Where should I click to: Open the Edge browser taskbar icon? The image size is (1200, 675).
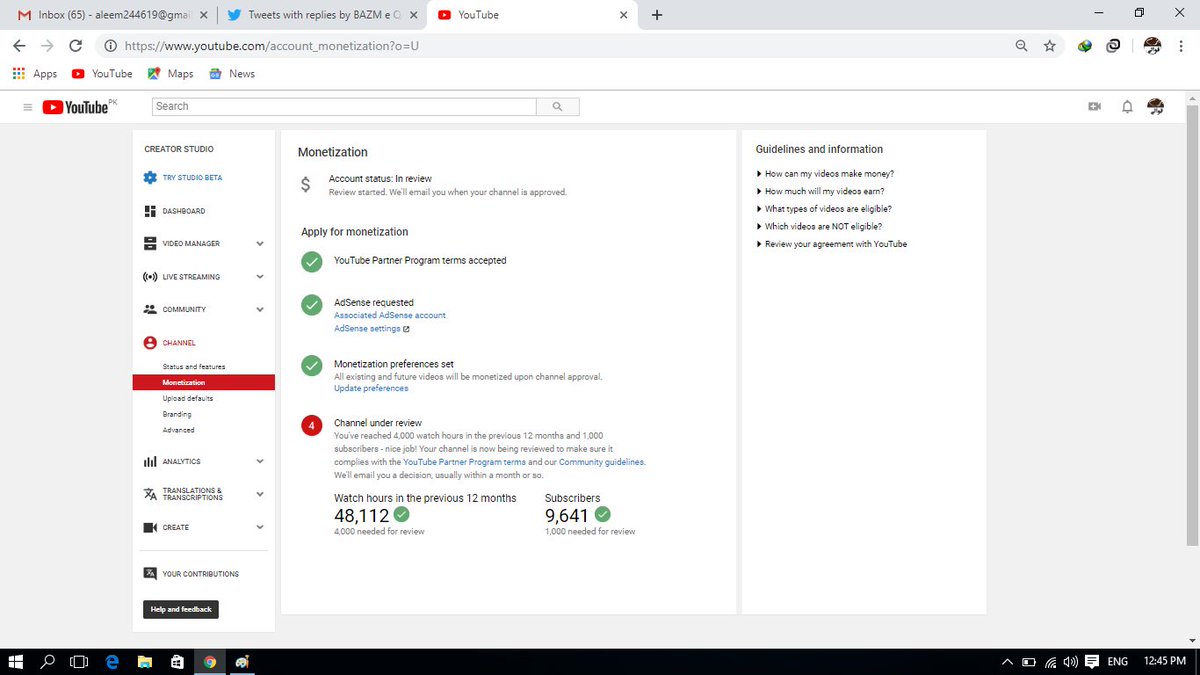point(112,661)
